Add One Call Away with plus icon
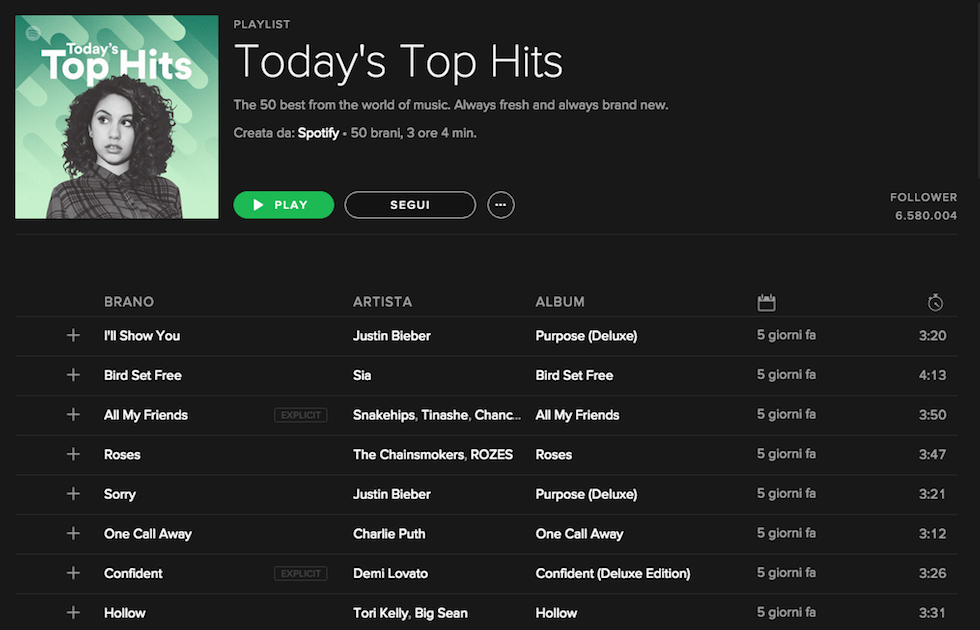Image resolution: width=980 pixels, height=630 pixels. point(73,533)
